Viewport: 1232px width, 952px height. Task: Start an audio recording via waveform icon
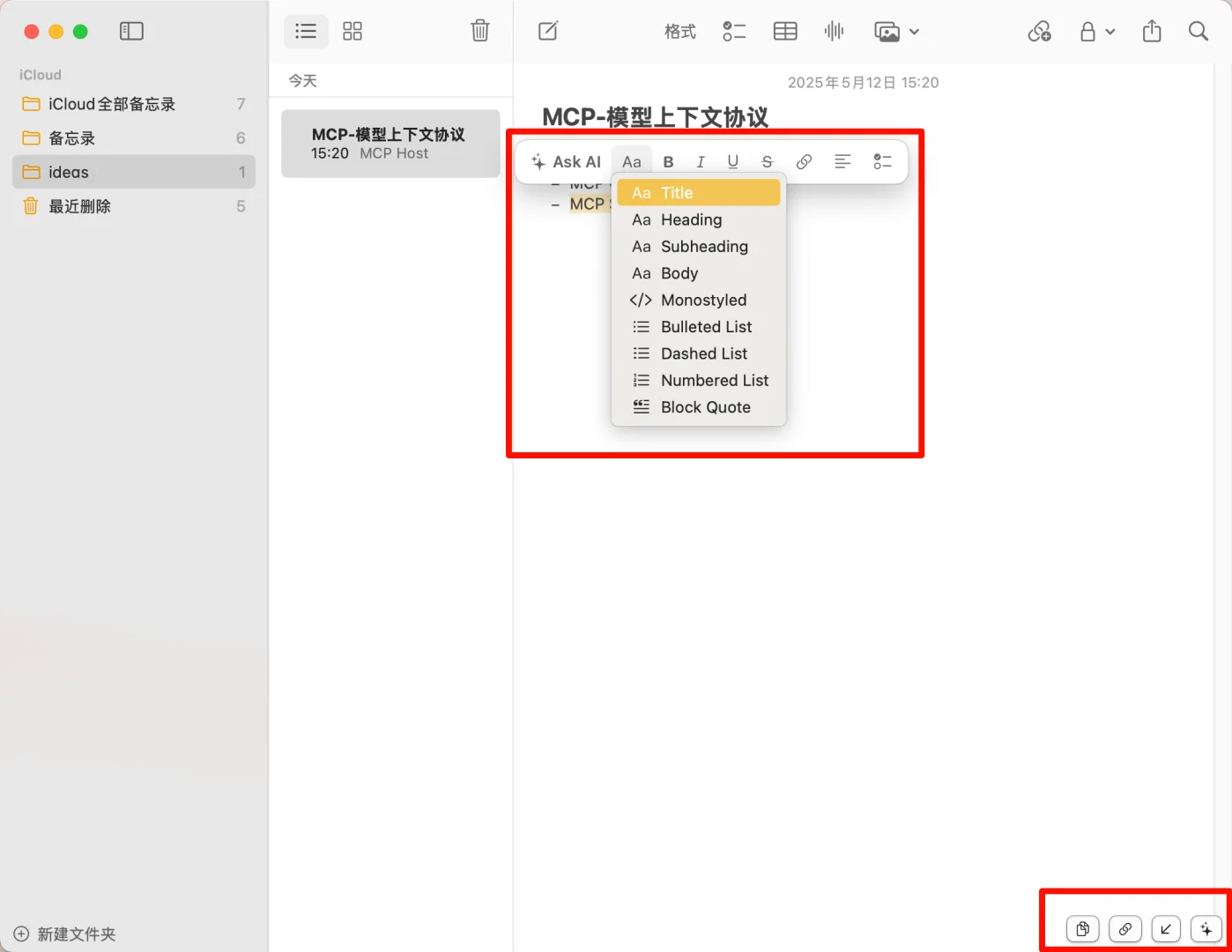(x=834, y=32)
